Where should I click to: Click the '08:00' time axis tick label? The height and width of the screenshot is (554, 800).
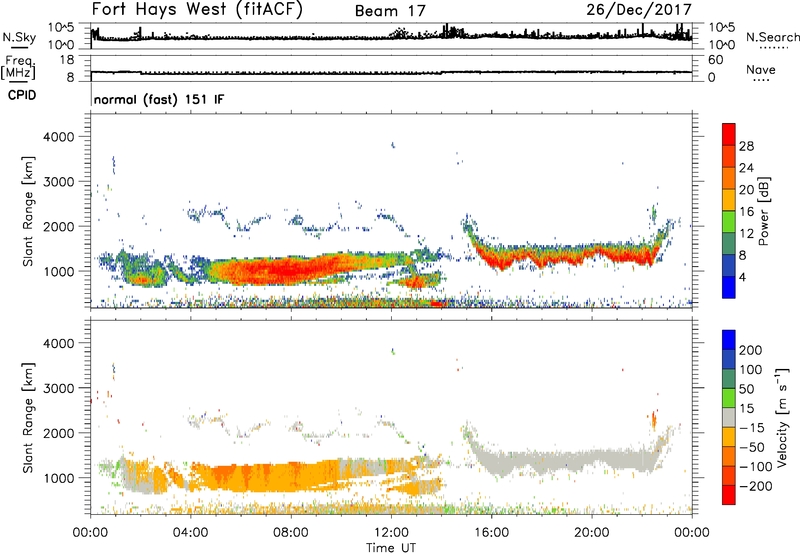(x=290, y=533)
